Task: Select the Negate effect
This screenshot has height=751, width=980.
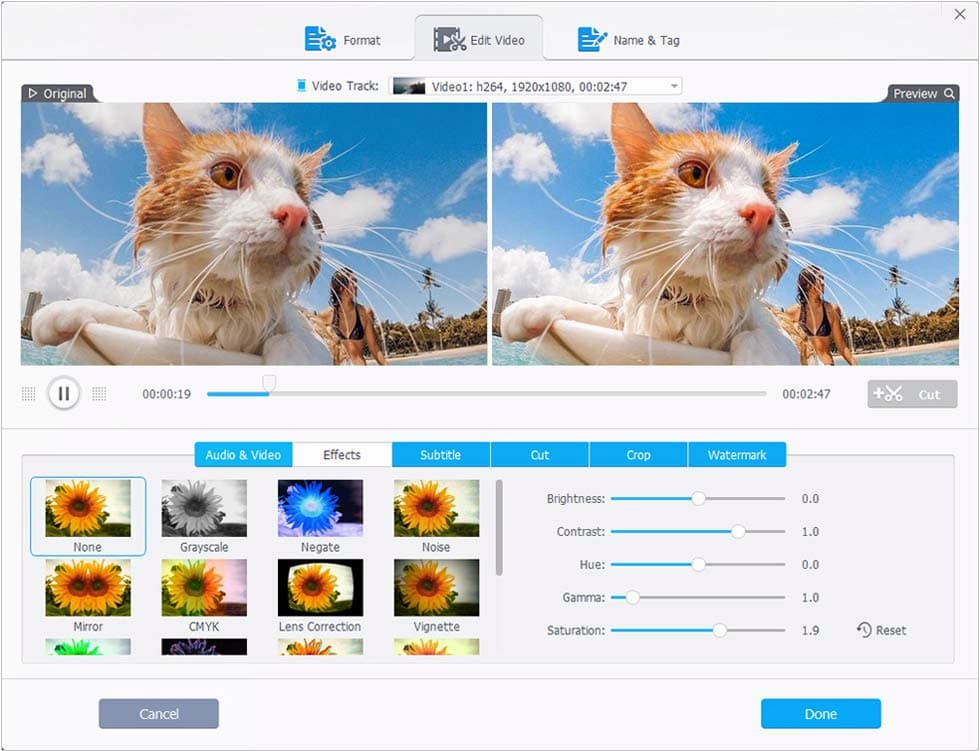Action: pos(320,509)
